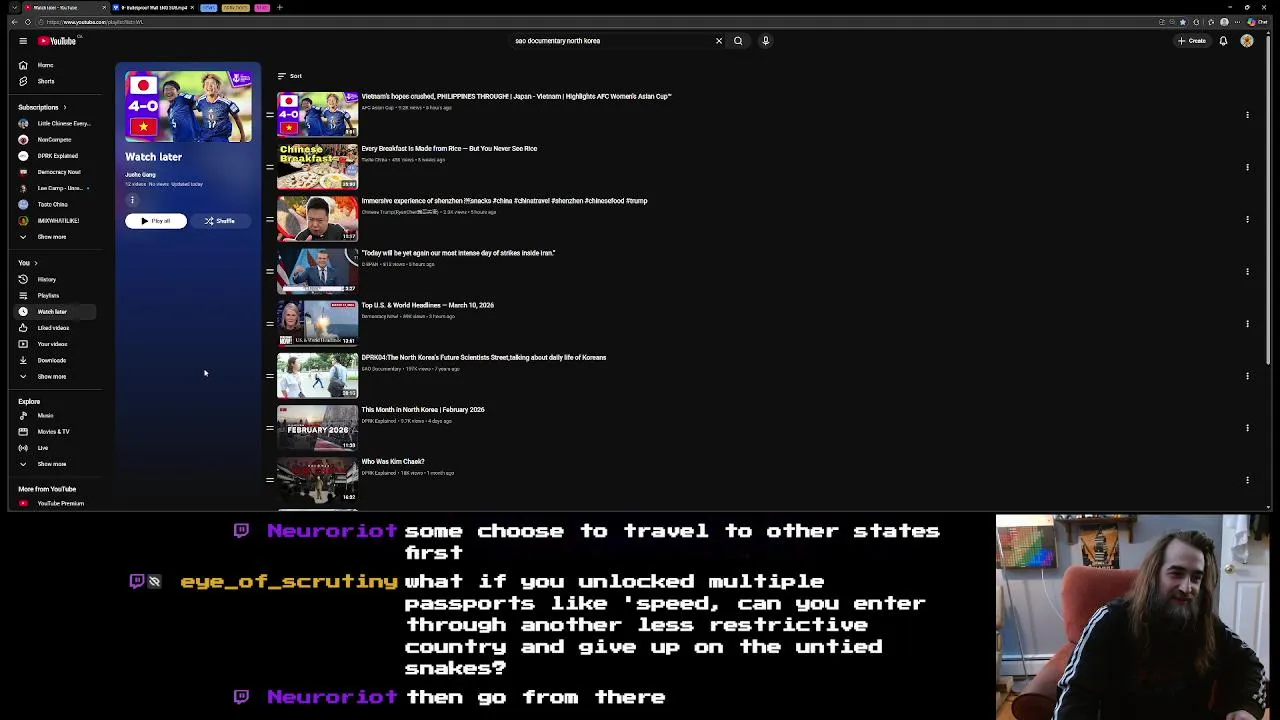The width and height of the screenshot is (1280, 720).
Task: Open a new browser tab with plus
Action: (280, 7)
